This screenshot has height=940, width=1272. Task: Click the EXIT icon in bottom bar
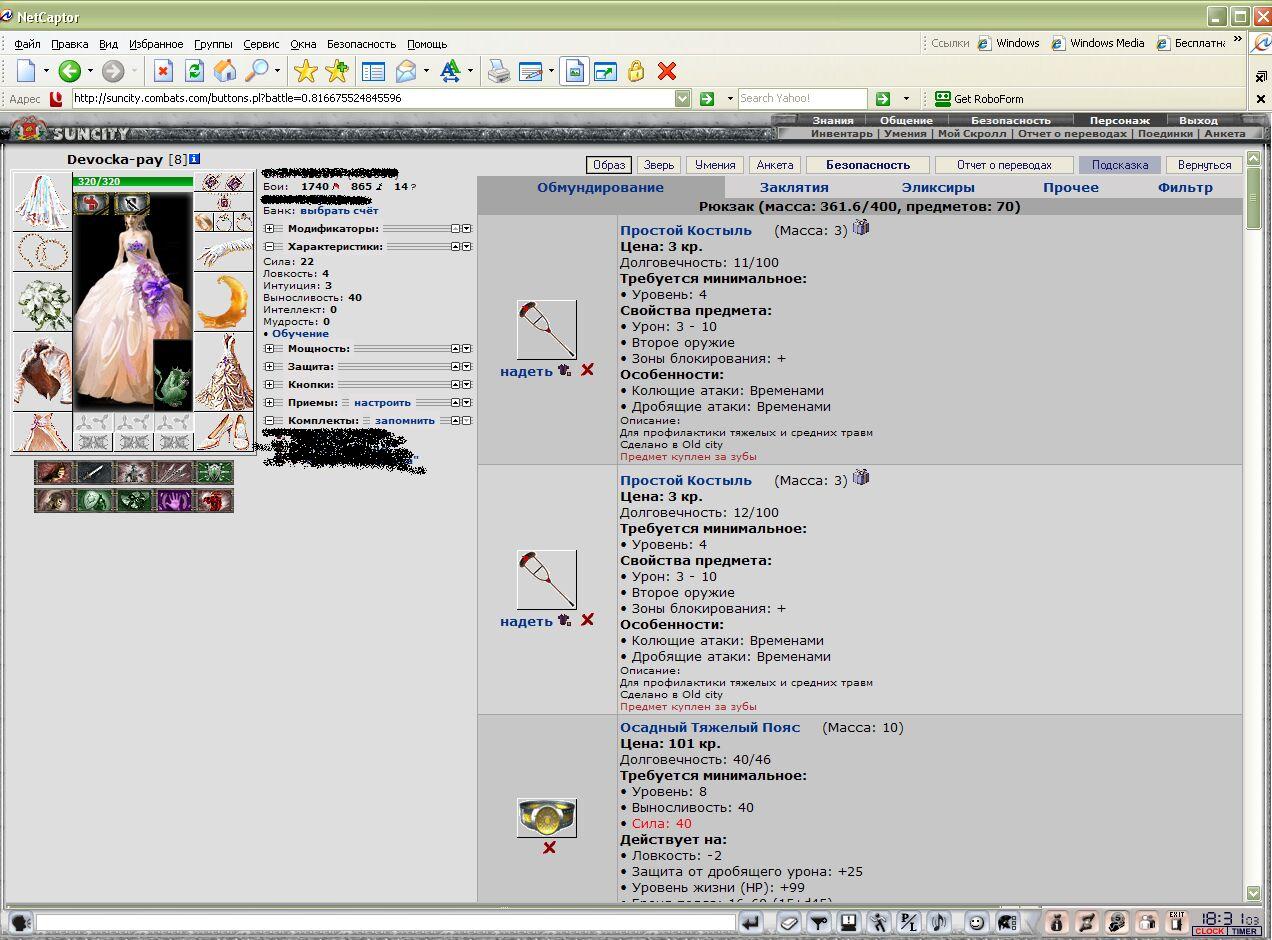[1177, 922]
